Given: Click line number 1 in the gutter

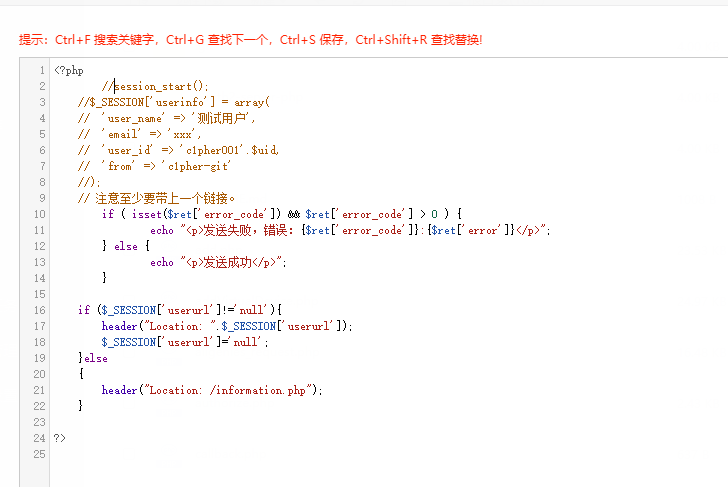Looking at the screenshot, I should tap(42, 71).
